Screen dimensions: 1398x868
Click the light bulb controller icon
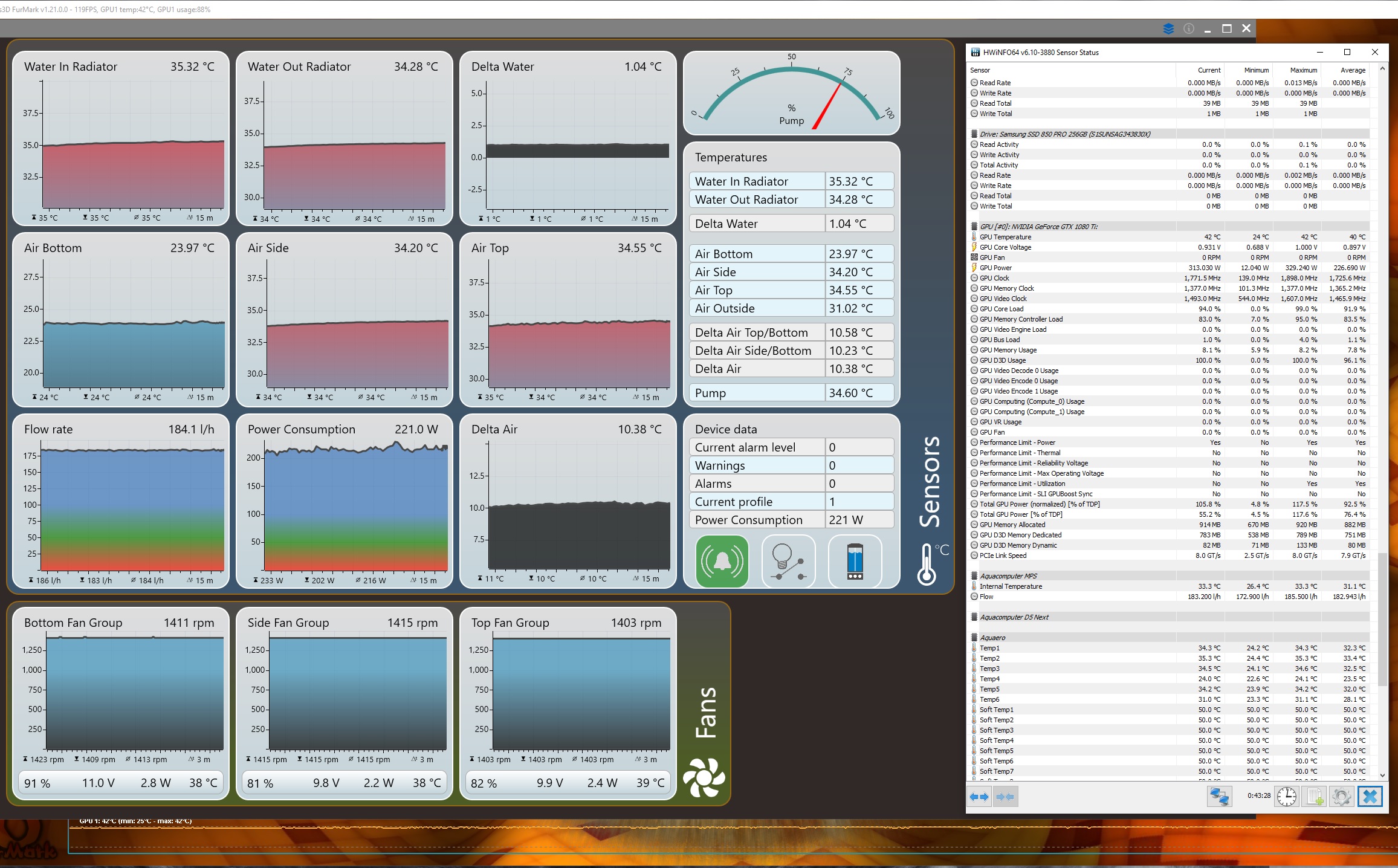click(x=788, y=561)
